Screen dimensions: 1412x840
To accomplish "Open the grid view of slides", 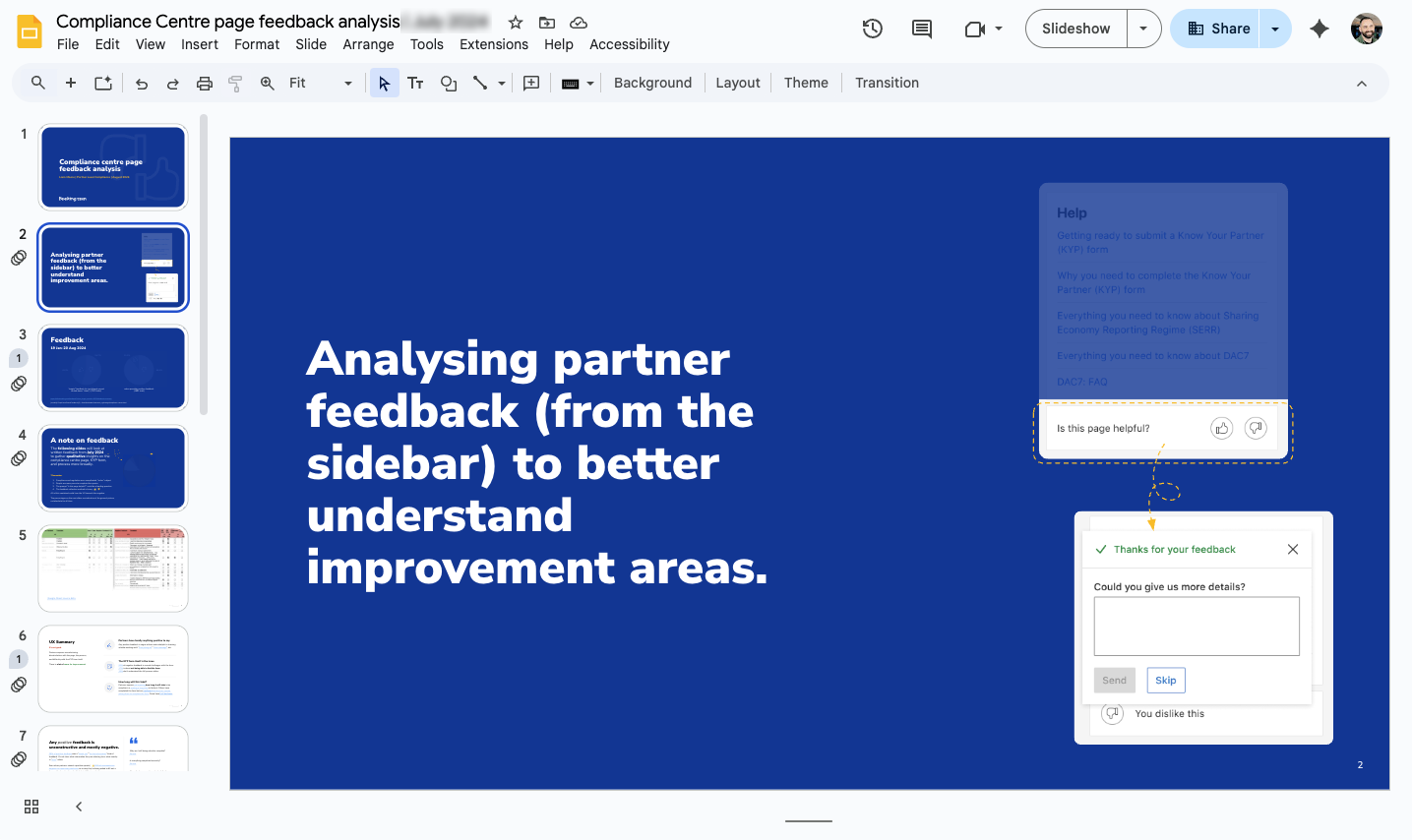I will pos(31,806).
